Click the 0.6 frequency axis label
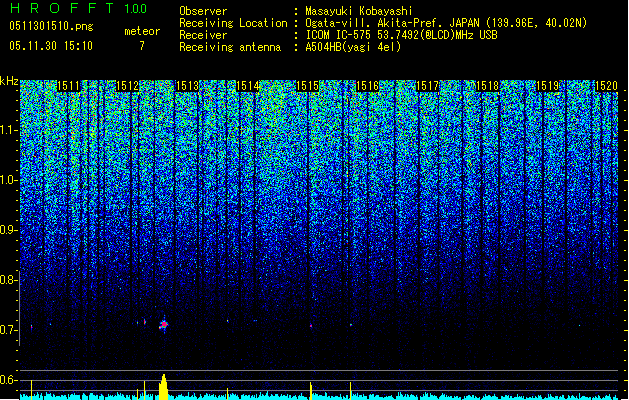The width and height of the screenshot is (629, 400). coord(9,380)
